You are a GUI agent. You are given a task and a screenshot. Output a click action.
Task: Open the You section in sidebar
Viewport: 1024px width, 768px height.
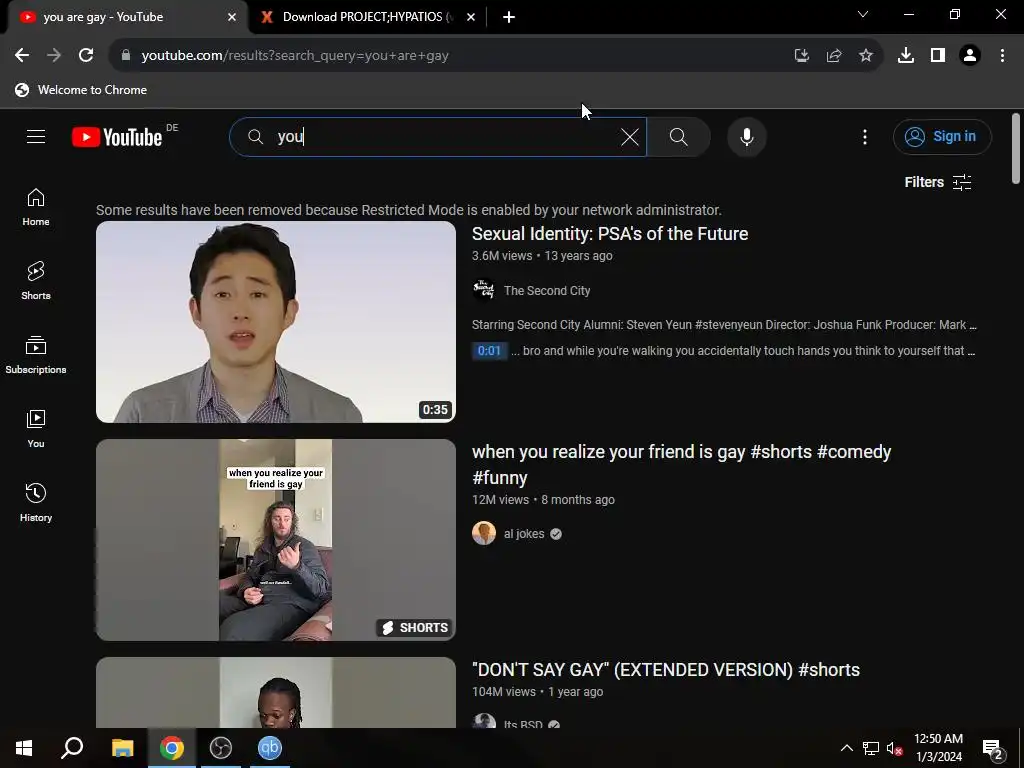pos(36,428)
